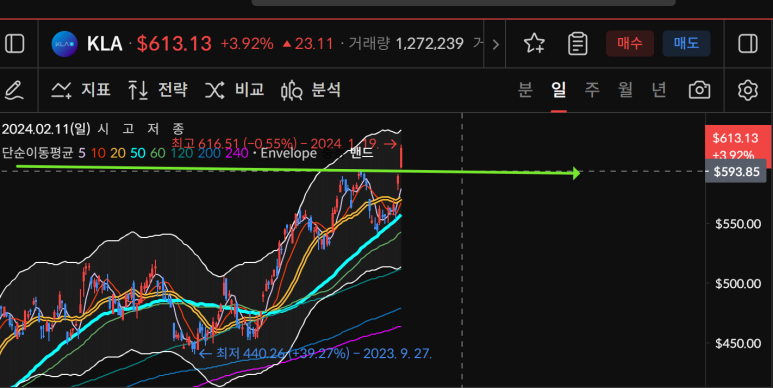Select the moving average 5 period
773x388 pixels.
(x=82, y=153)
